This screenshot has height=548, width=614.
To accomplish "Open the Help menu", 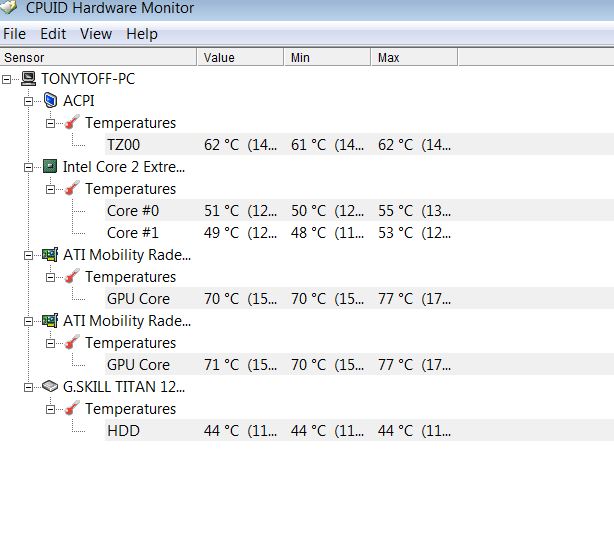I will [142, 34].
